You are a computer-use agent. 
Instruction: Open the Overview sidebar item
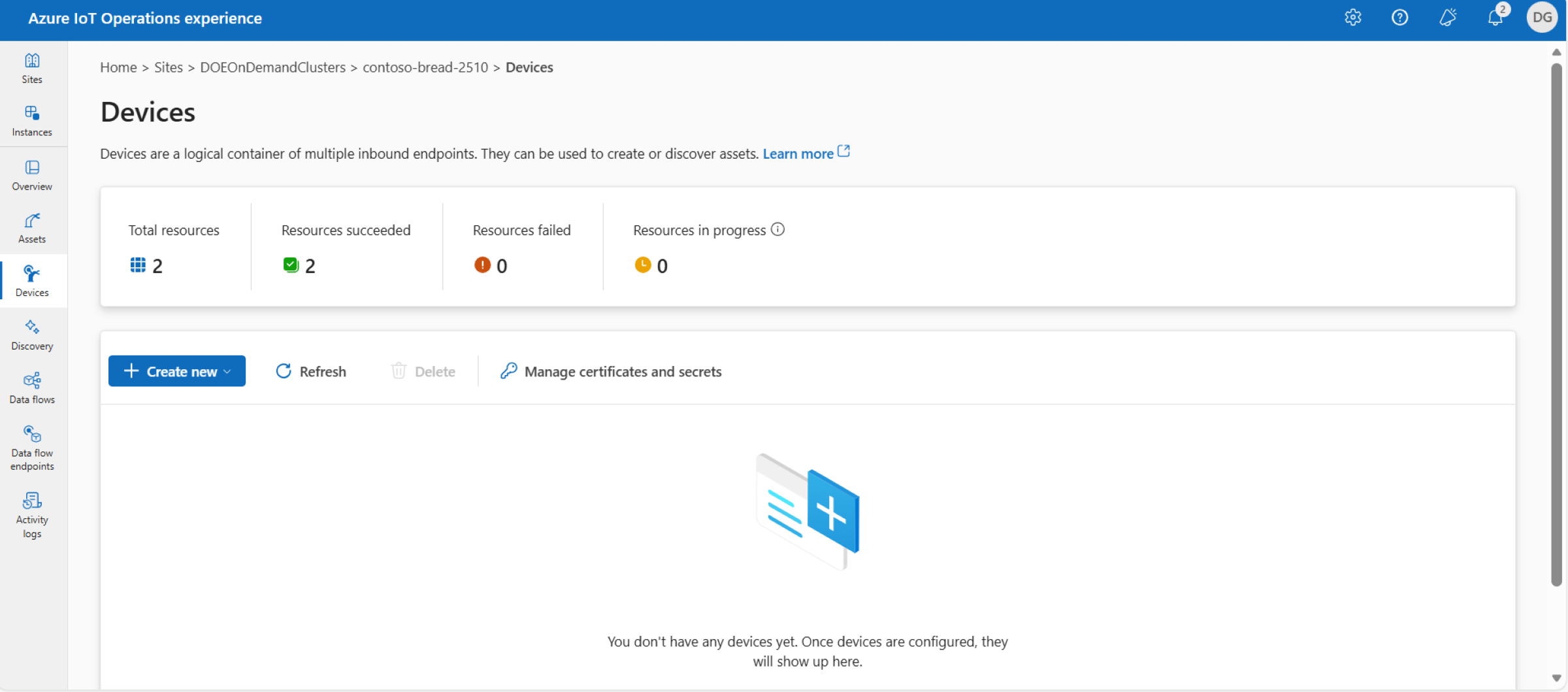point(32,176)
